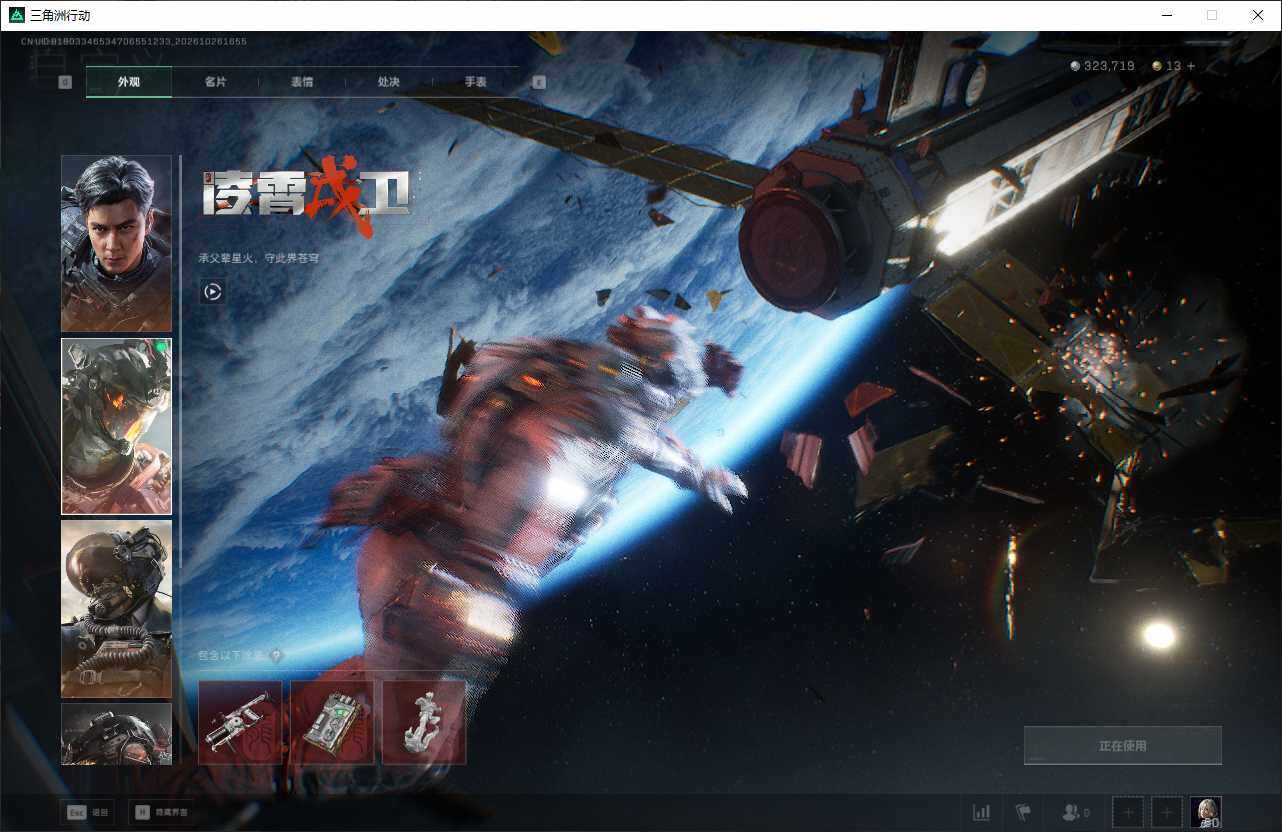Switch to the 手表 tab

476,82
